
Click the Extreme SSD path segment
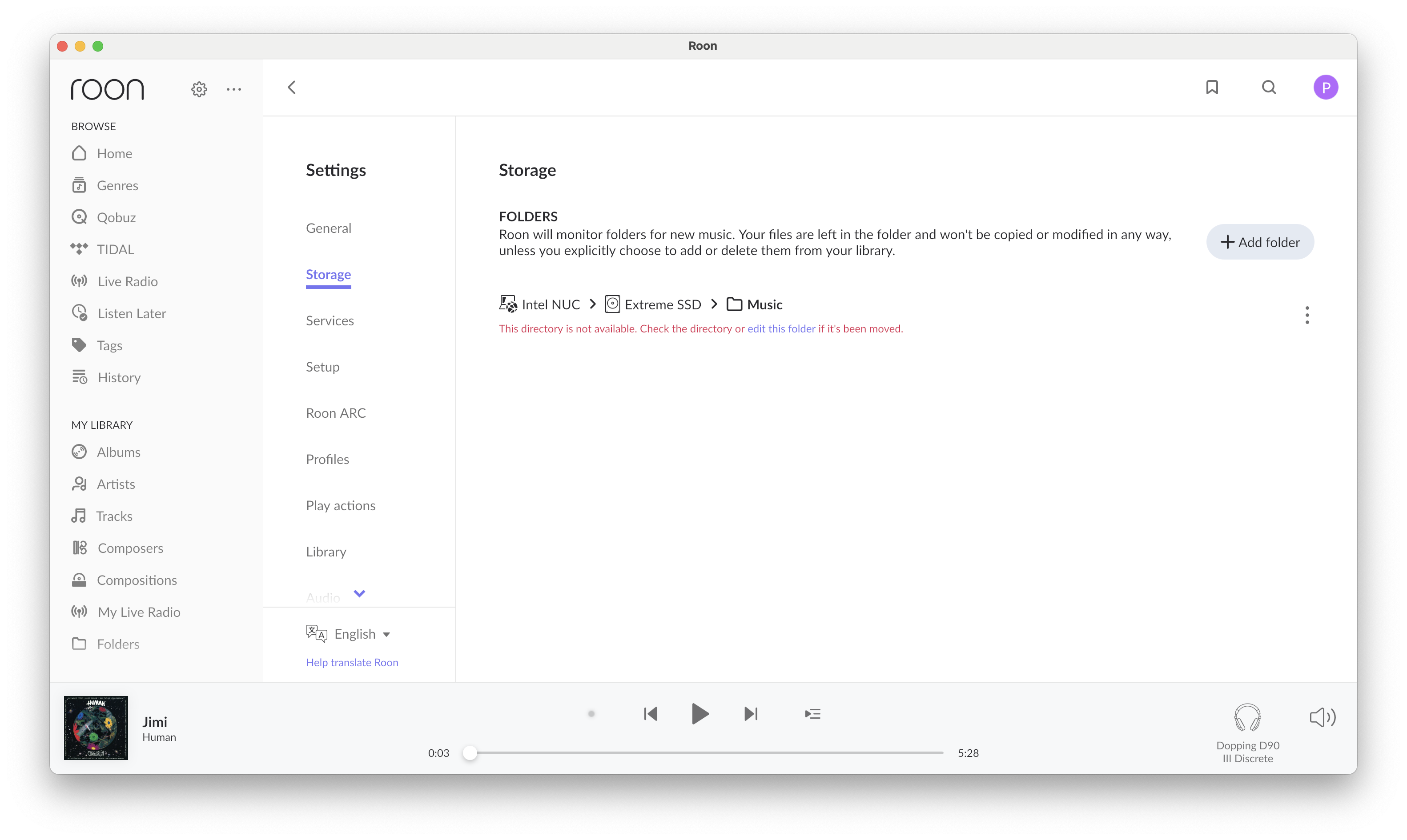(653, 304)
